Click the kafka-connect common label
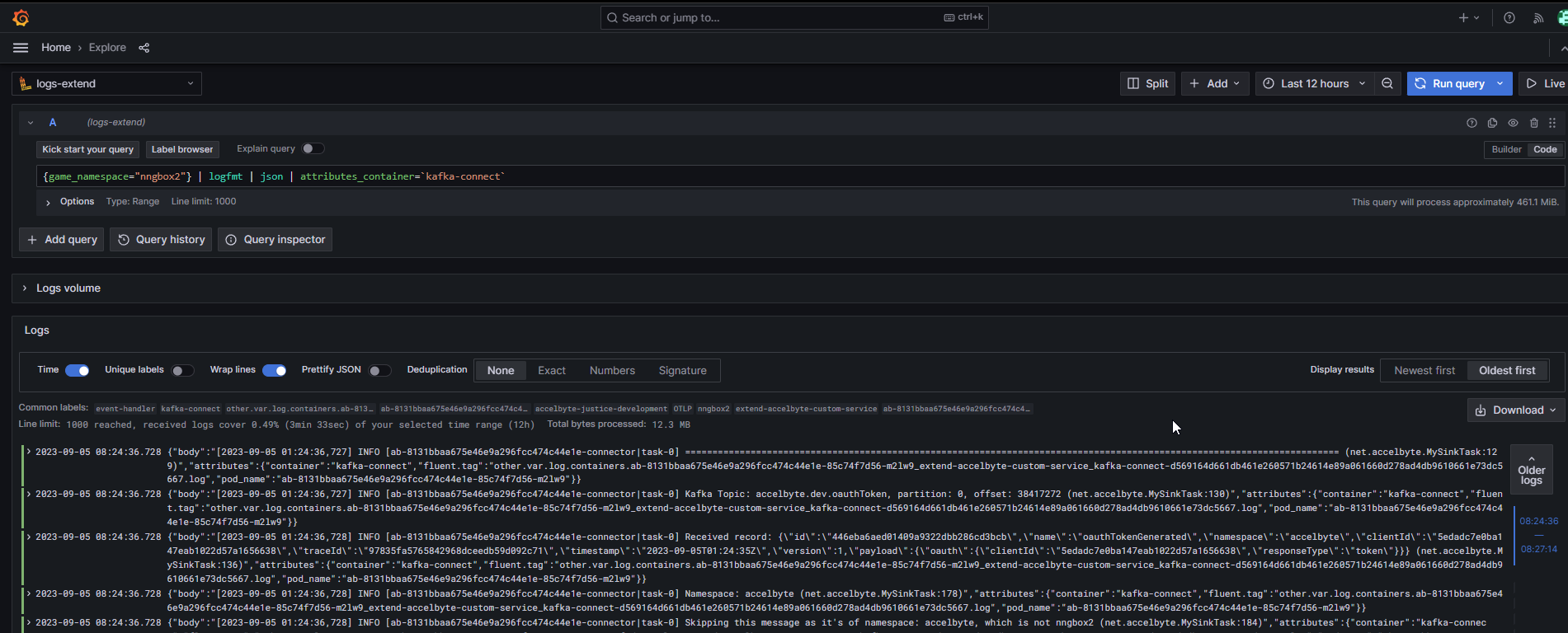 point(191,408)
